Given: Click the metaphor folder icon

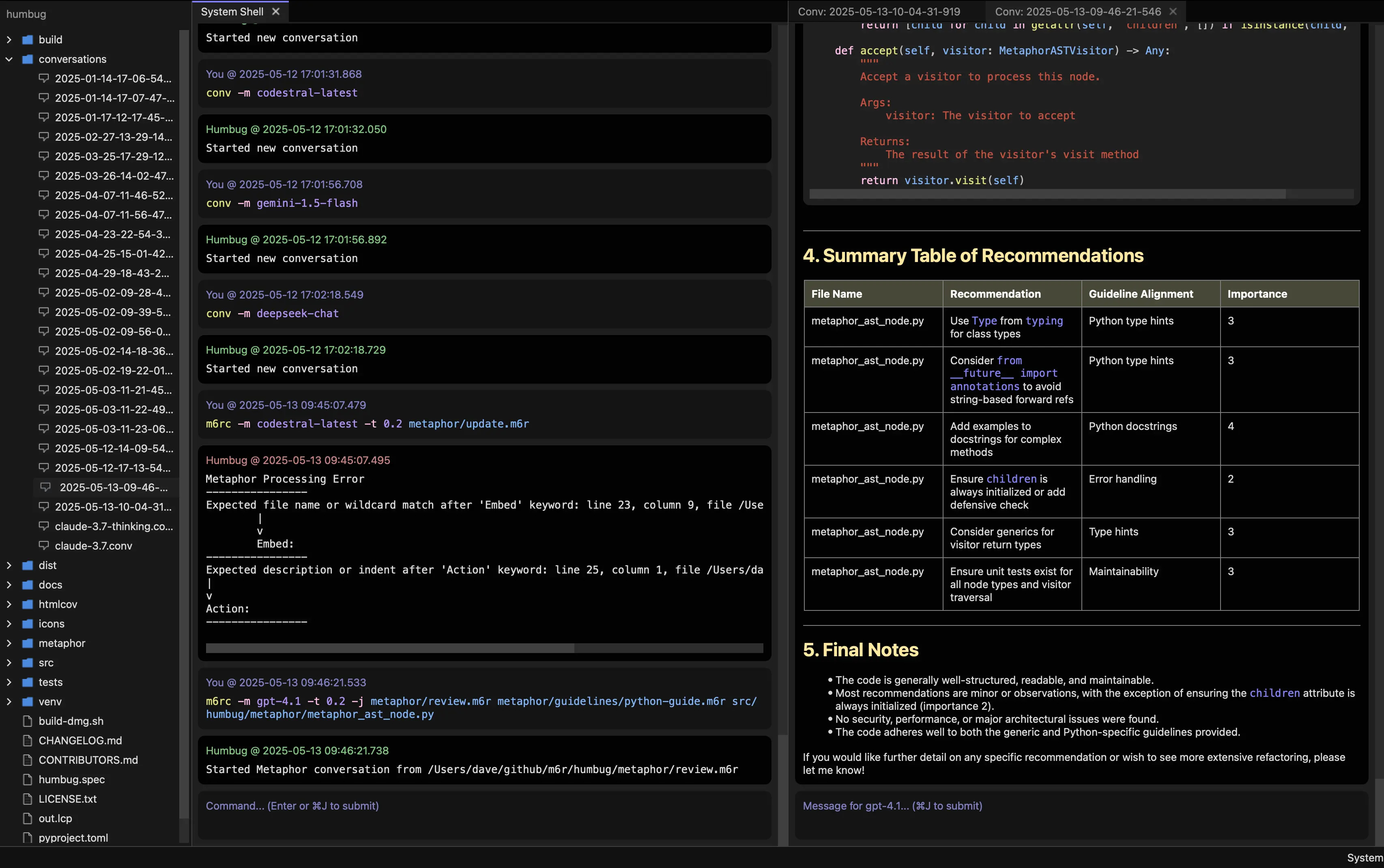Looking at the screenshot, I should tap(27, 643).
